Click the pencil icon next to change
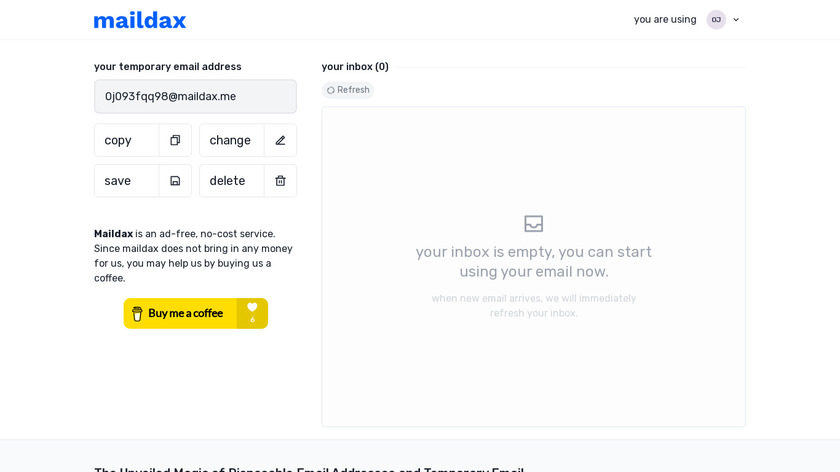Viewport: 840px width, 472px height. [x=280, y=140]
